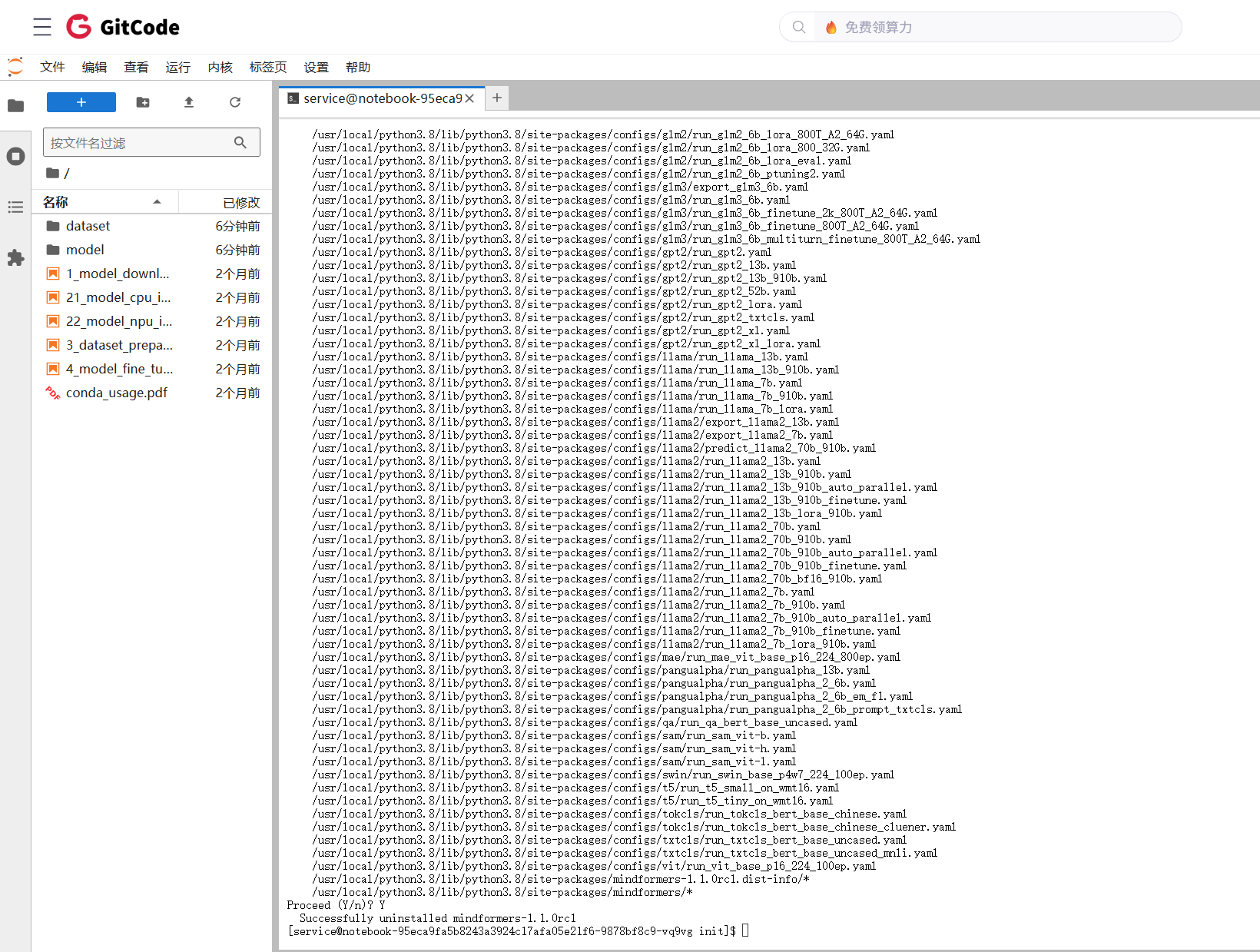Click the run_qa_bert_base_uncased.yaml line

[x=585, y=722]
